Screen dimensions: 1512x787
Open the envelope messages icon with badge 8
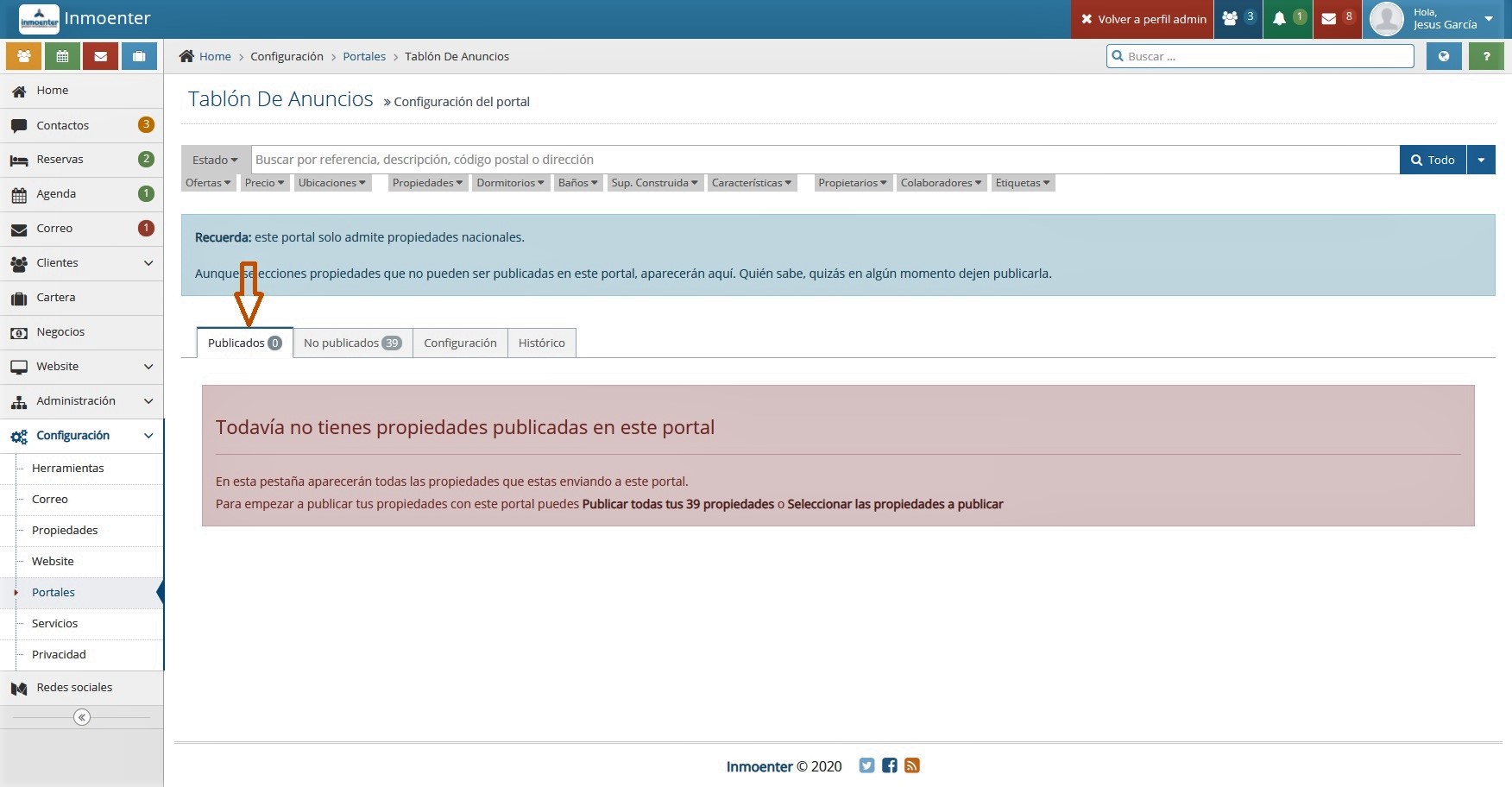click(x=1337, y=19)
